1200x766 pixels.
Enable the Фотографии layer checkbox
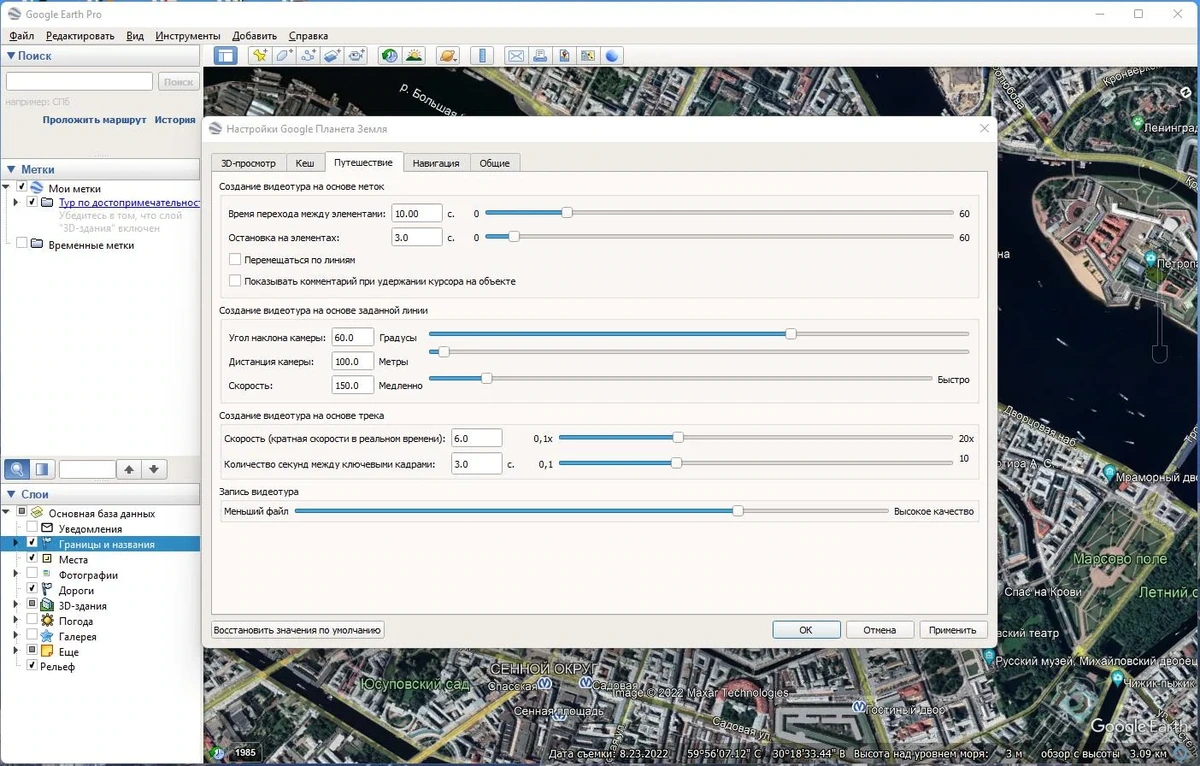coord(32,575)
